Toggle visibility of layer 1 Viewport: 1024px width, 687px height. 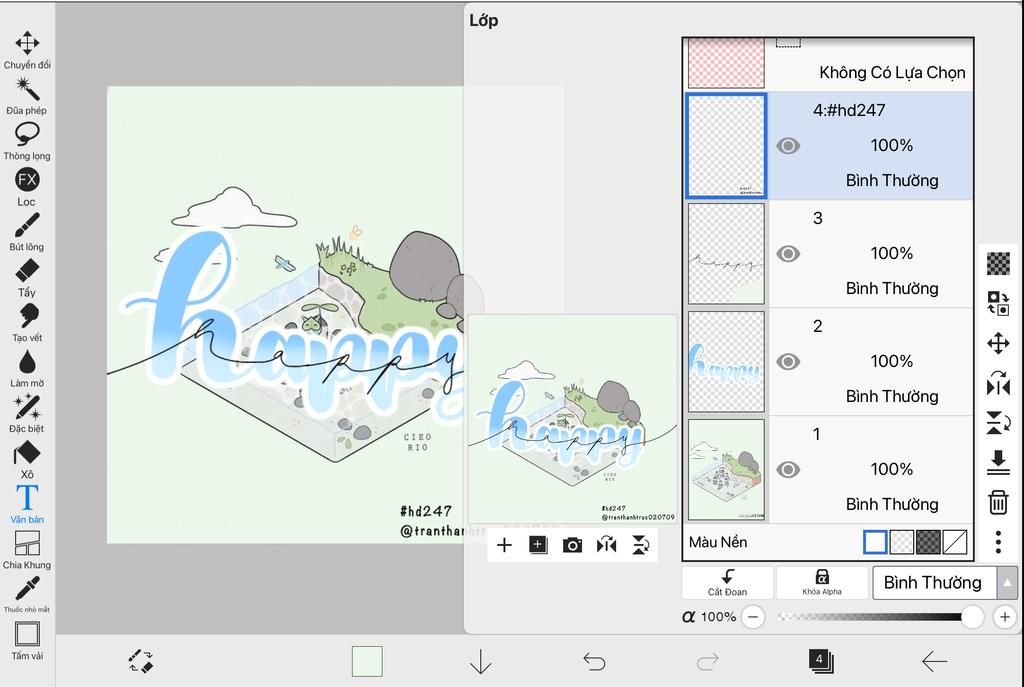pyautogui.click(x=788, y=470)
